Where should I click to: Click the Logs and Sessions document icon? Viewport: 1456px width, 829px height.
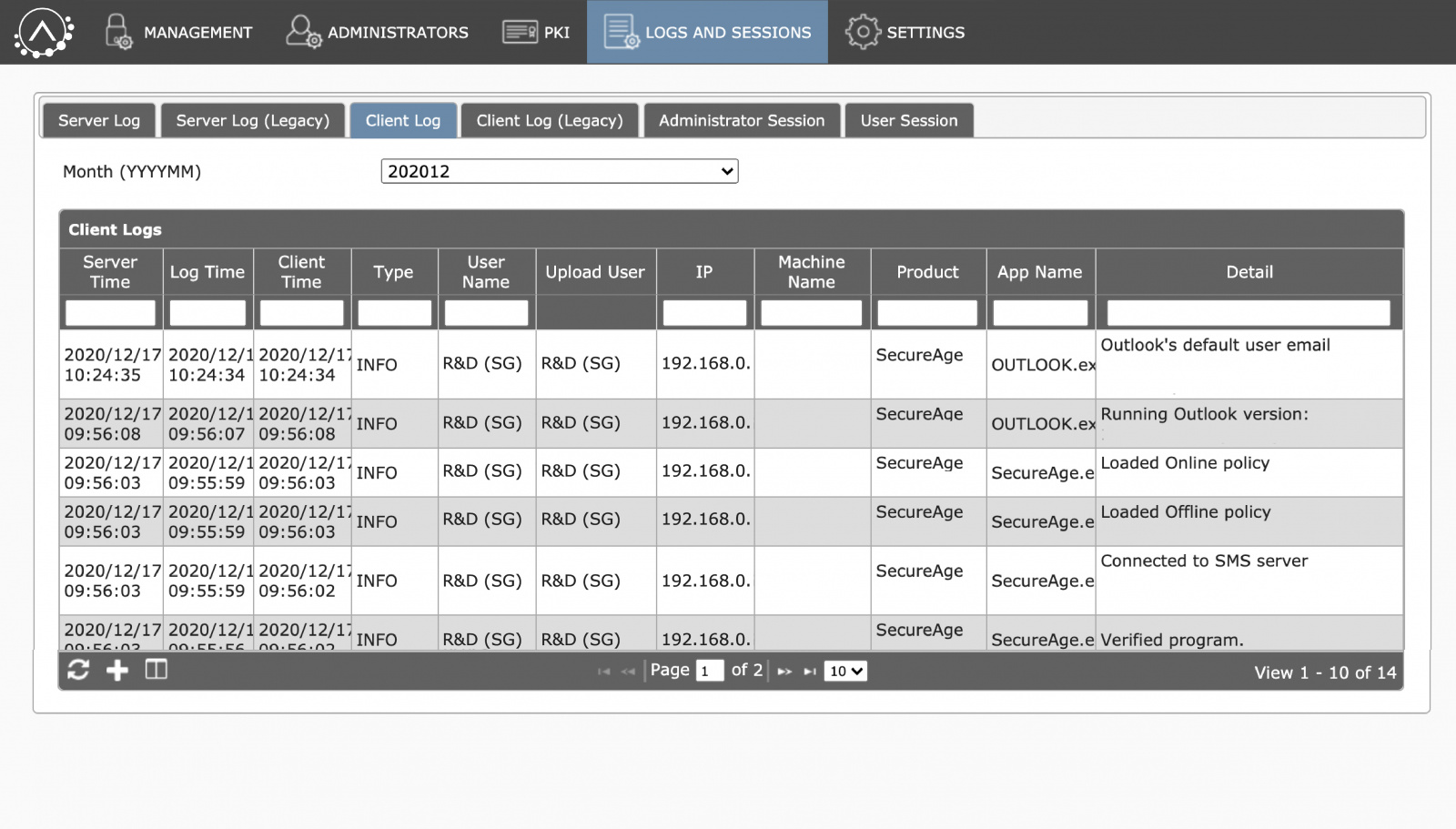(x=621, y=32)
